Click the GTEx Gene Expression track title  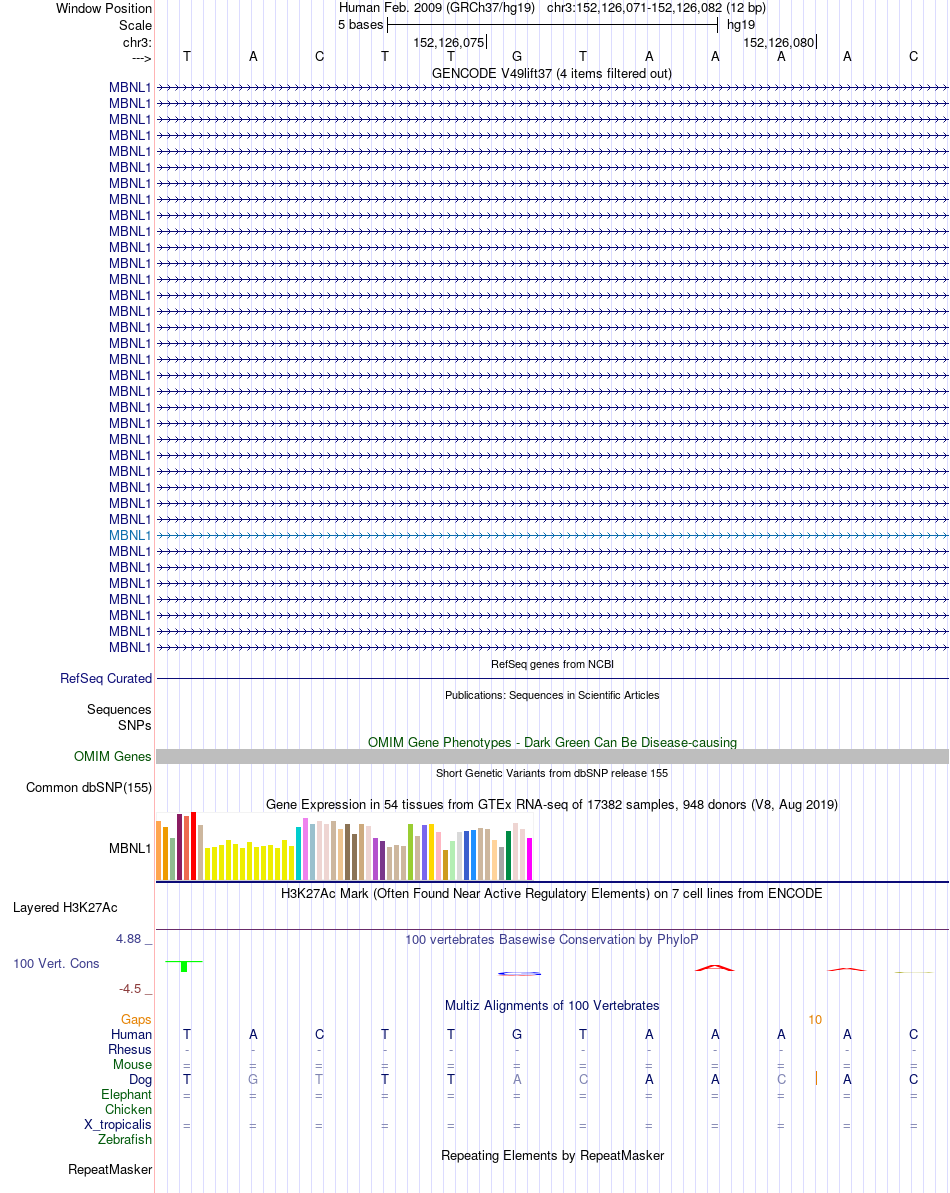click(551, 805)
